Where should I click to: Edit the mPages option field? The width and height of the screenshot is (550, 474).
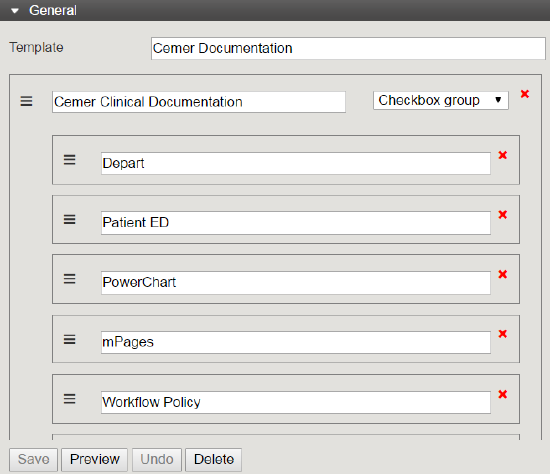click(296, 342)
